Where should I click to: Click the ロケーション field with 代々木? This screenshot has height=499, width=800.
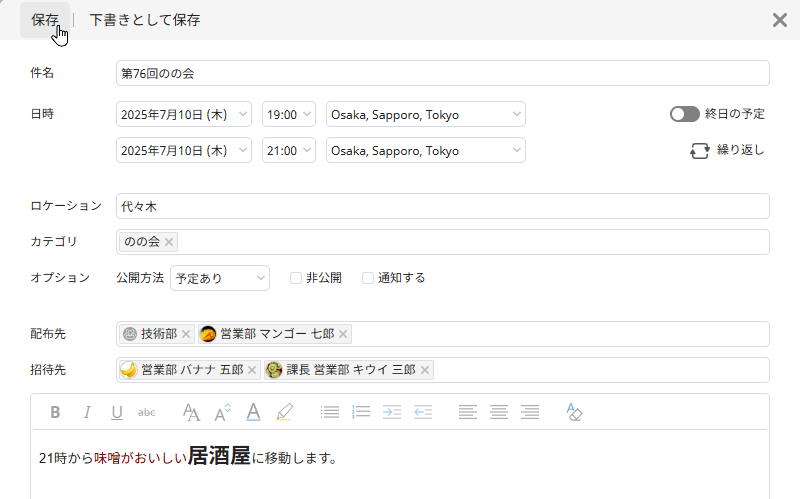(442, 206)
